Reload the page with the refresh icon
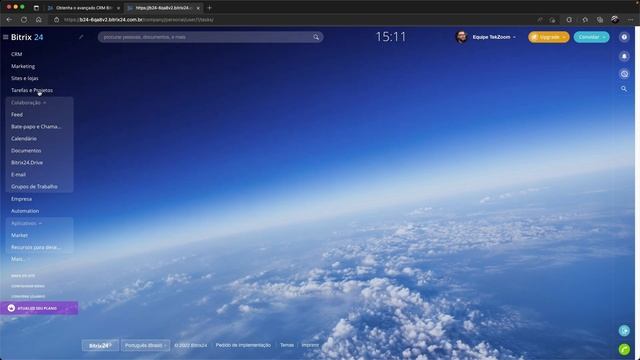This screenshot has height=360, width=640. tap(24, 20)
